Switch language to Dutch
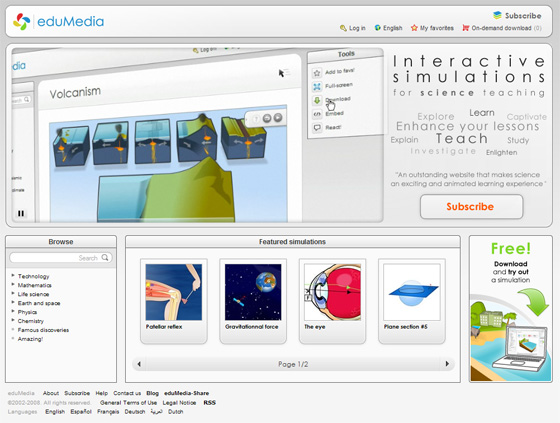 pyautogui.click(x=176, y=412)
